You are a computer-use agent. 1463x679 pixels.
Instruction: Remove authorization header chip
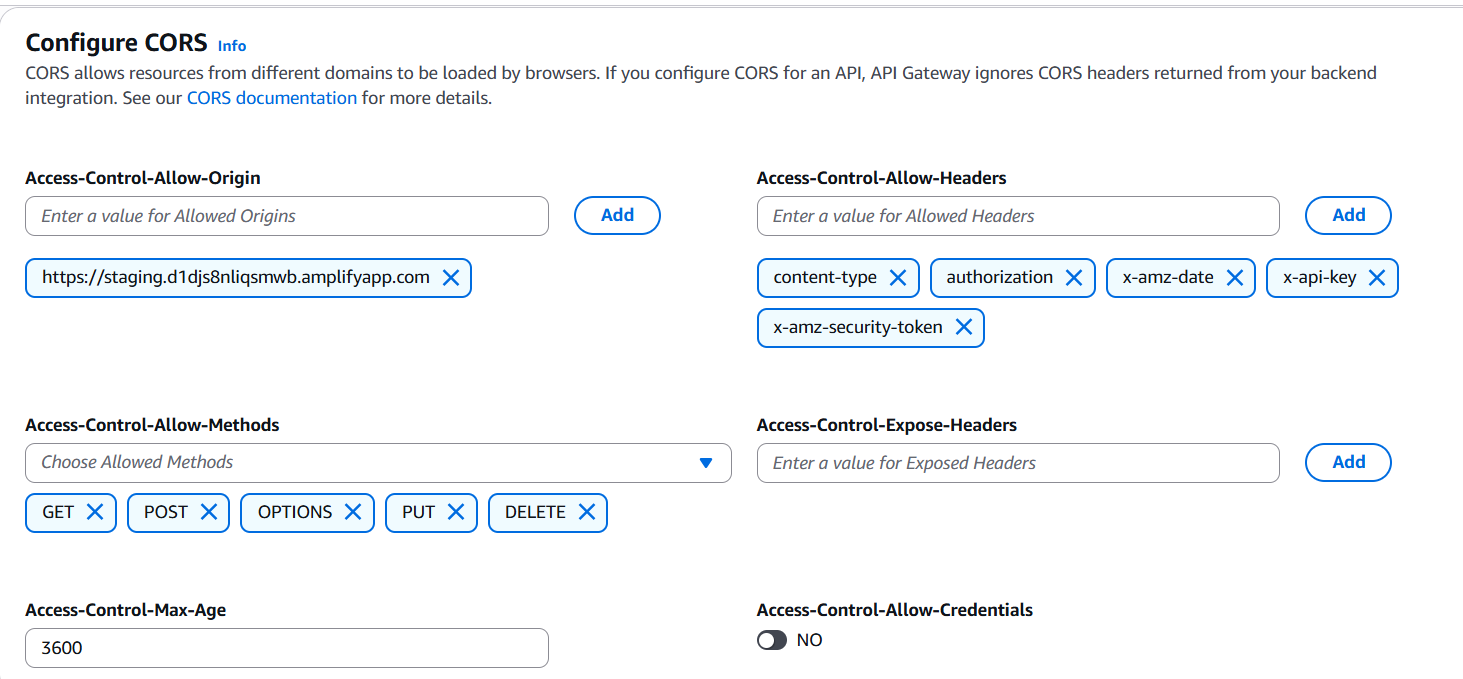[1074, 278]
